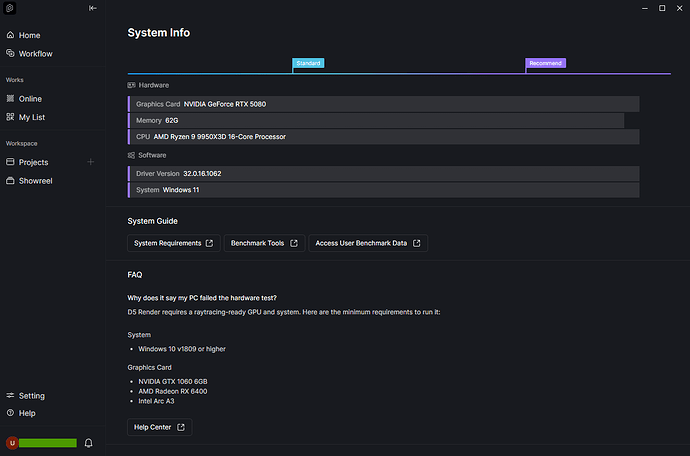The height and width of the screenshot is (456, 690).
Task: Add a new project with the plus icon
Action: pyautogui.click(x=91, y=162)
